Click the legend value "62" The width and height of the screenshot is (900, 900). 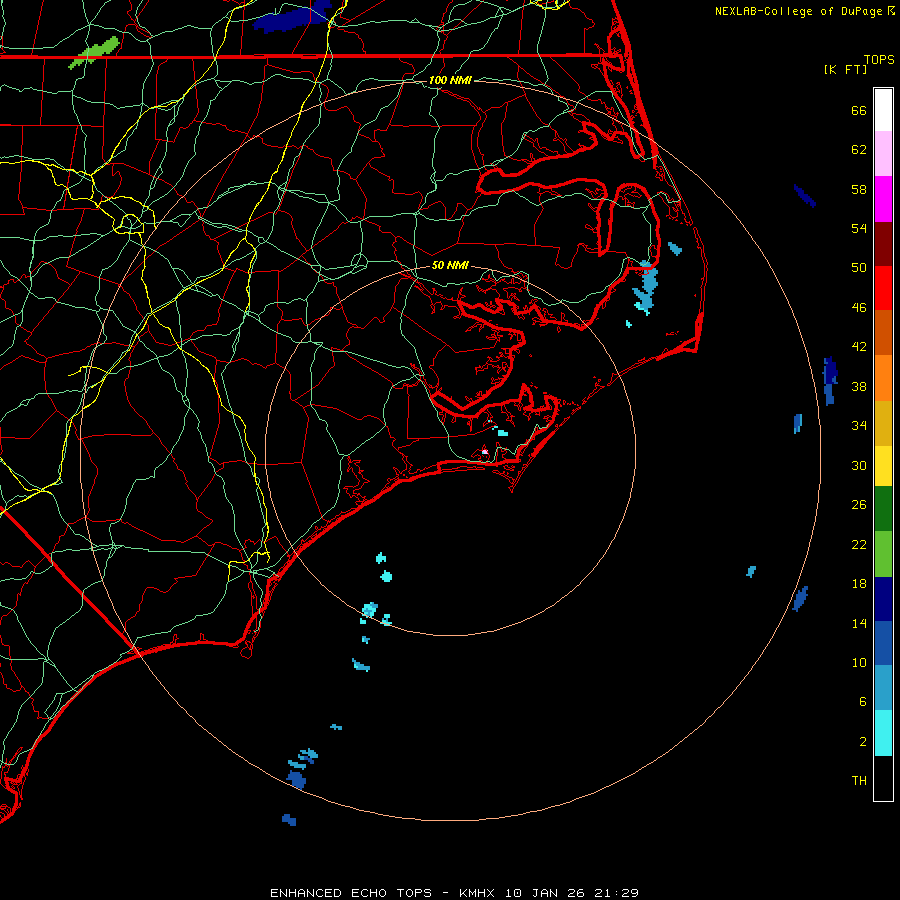(x=859, y=150)
